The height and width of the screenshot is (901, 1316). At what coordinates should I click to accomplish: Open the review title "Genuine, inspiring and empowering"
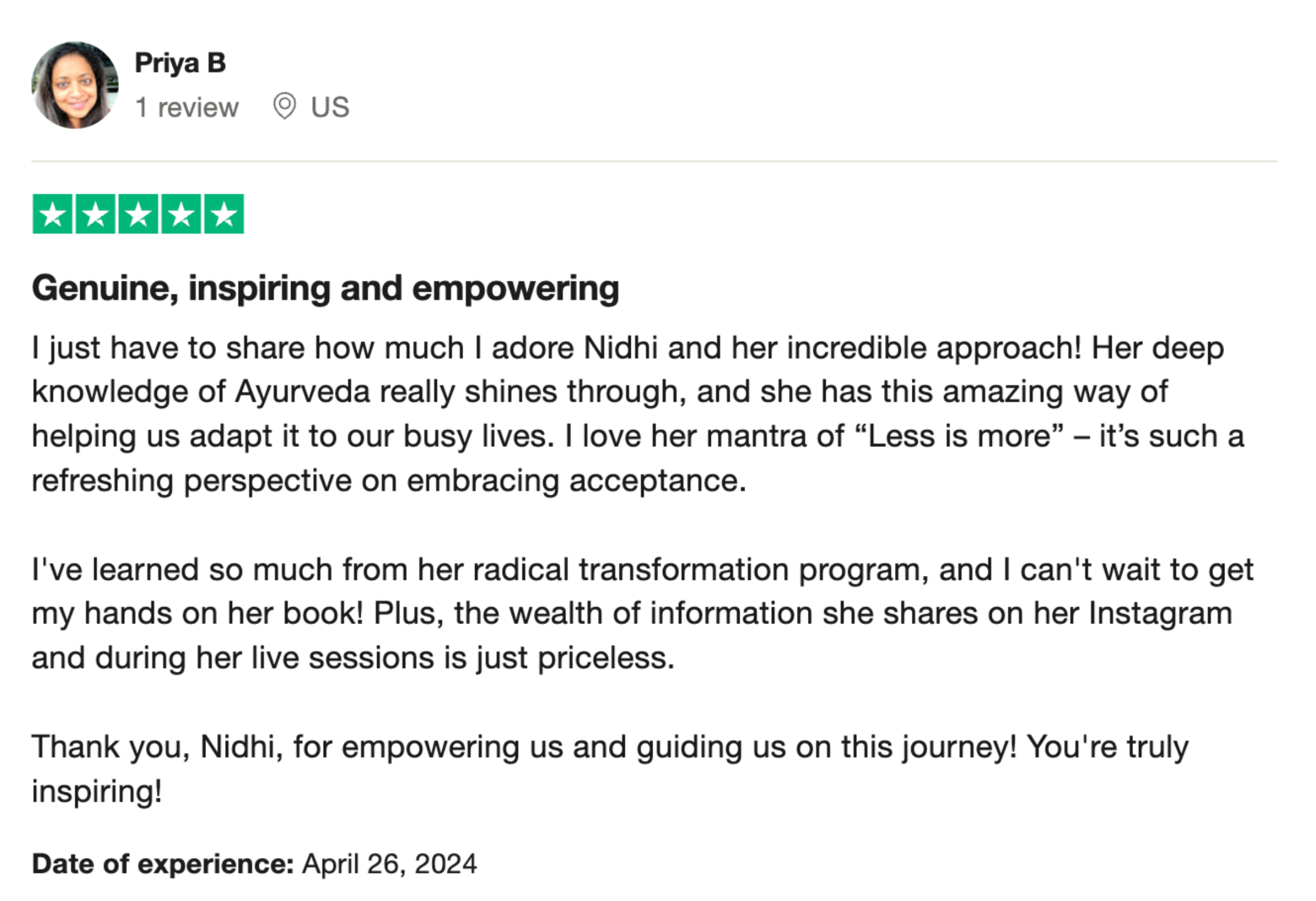click(325, 288)
